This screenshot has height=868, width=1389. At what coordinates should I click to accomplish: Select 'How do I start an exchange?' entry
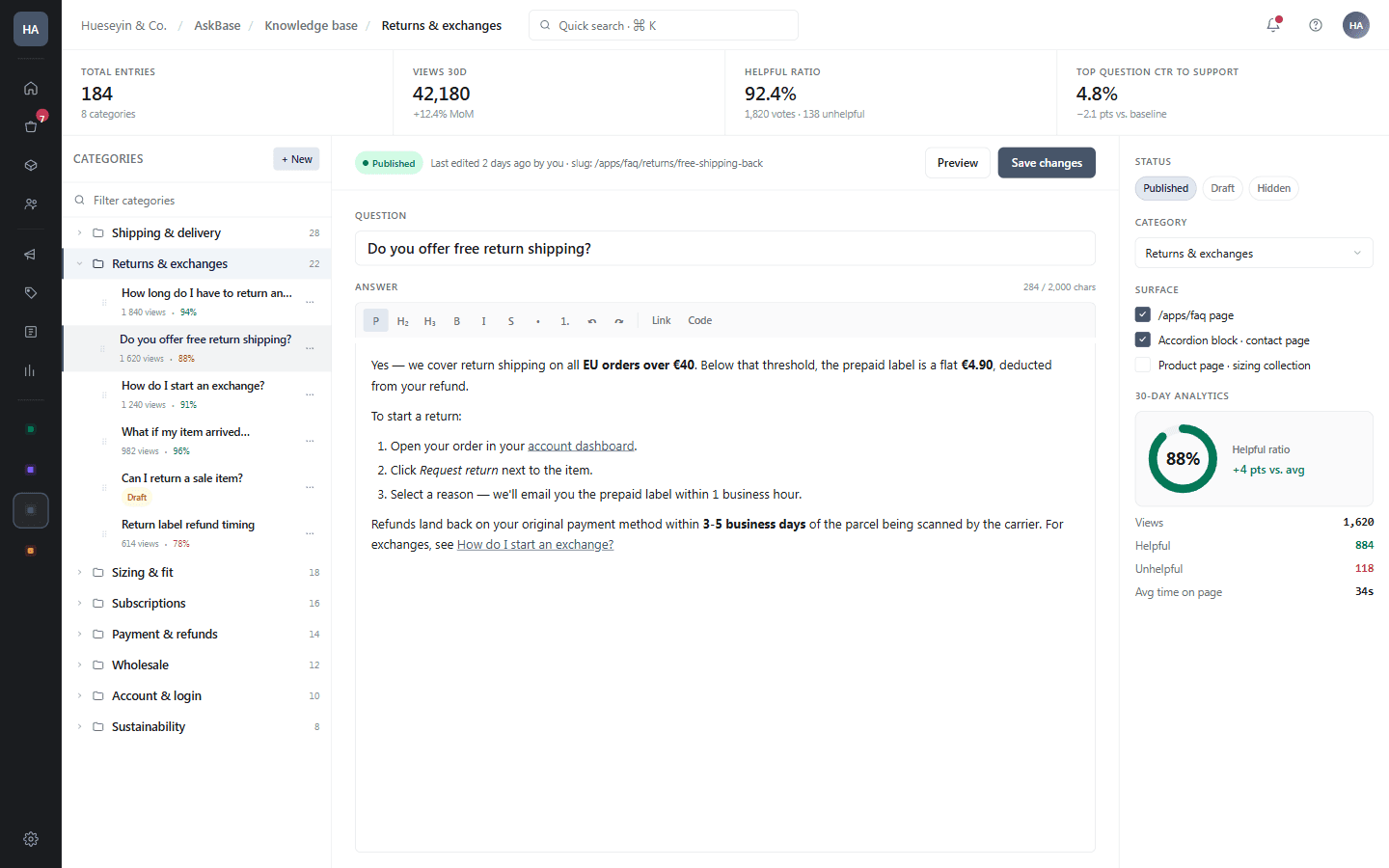click(197, 394)
